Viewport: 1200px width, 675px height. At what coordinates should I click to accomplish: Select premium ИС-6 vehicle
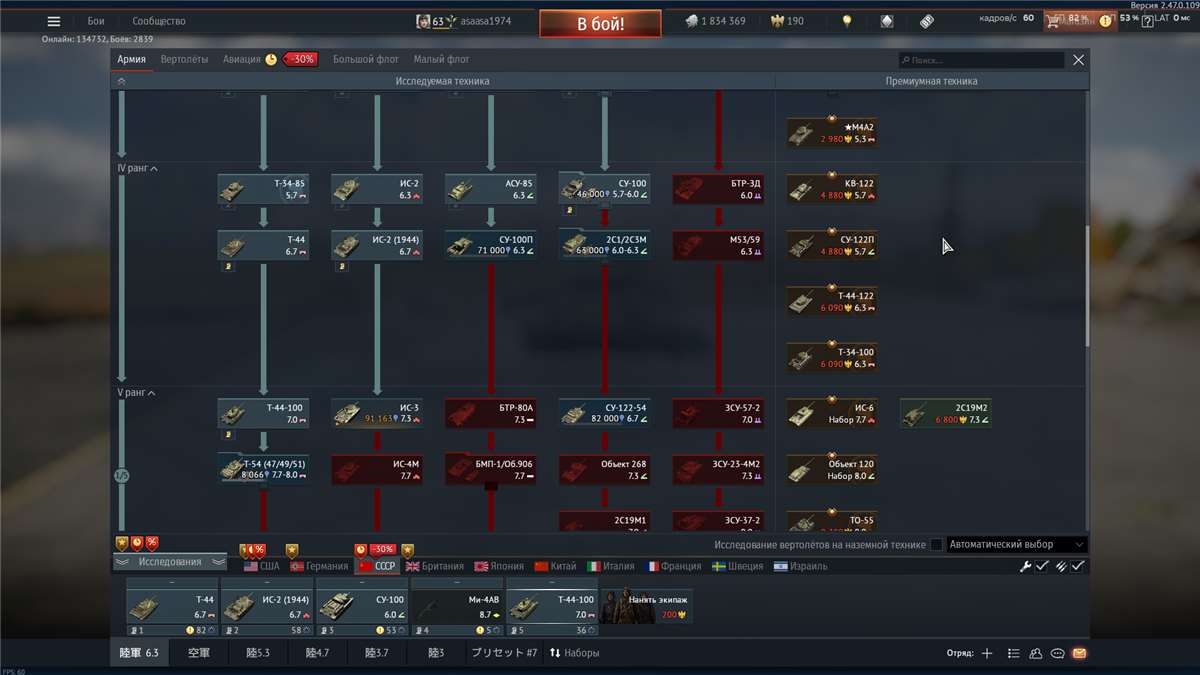tap(832, 413)
